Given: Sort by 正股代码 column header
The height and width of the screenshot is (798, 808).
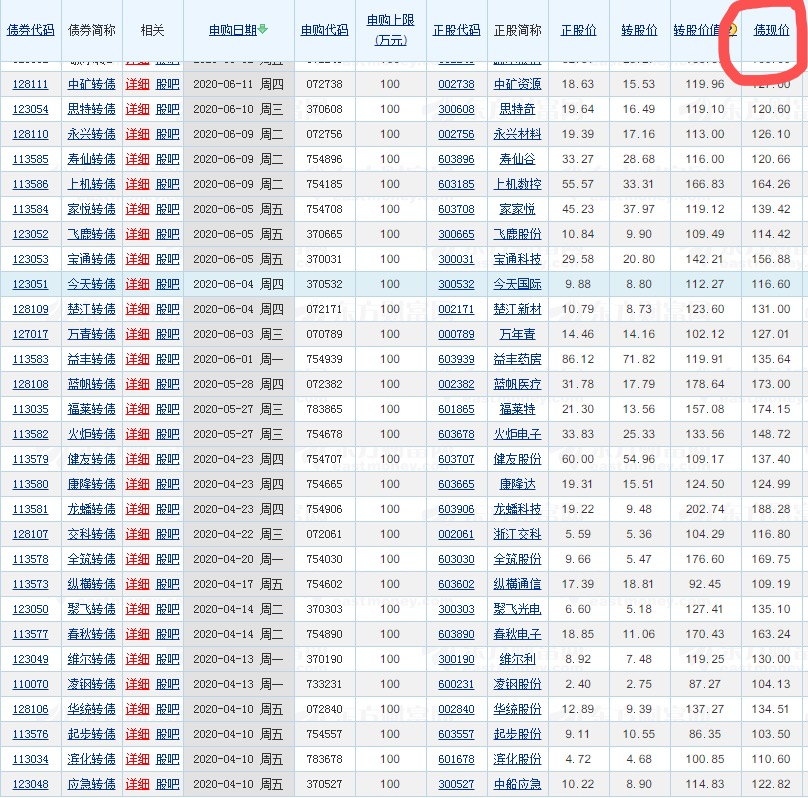Looking at the screenshot, I should coord(457,30).
